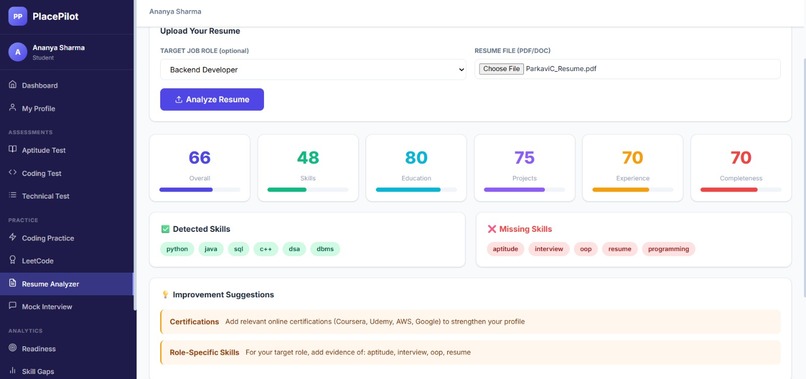This screenshot has height=379, width=806.
Task: Click the Coding Practice lightning icon
Action: pyautogui.click(x=13, y=238)
